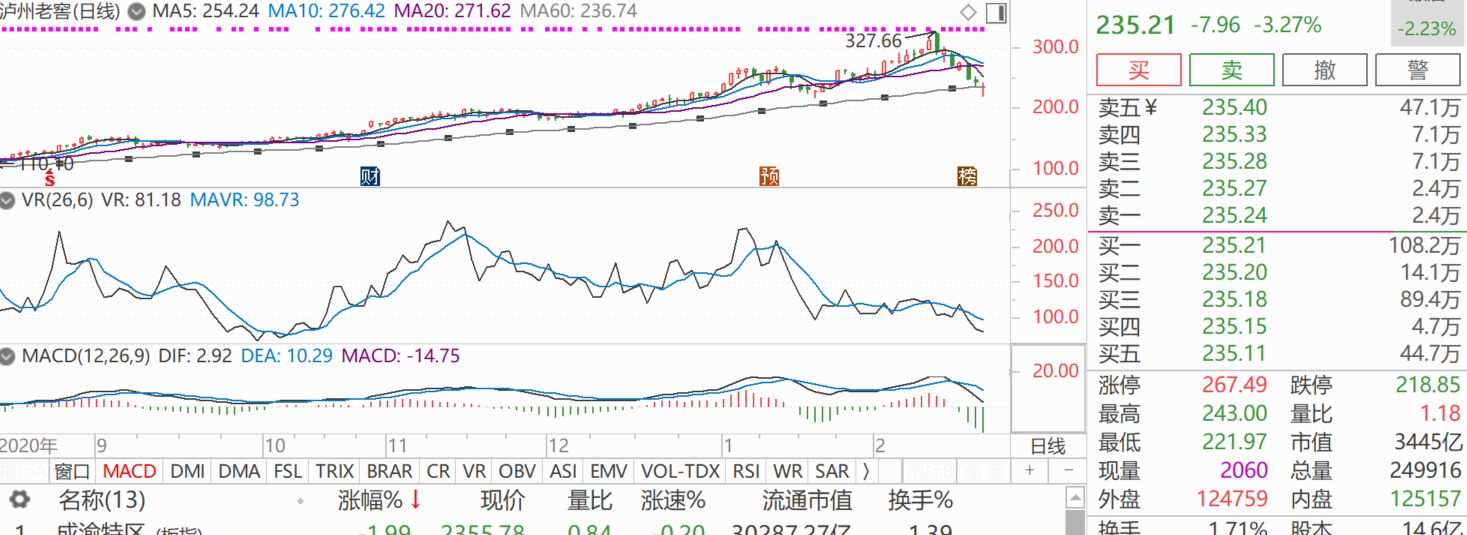Click the 卖一 price 235.24

pos(1234,215)
